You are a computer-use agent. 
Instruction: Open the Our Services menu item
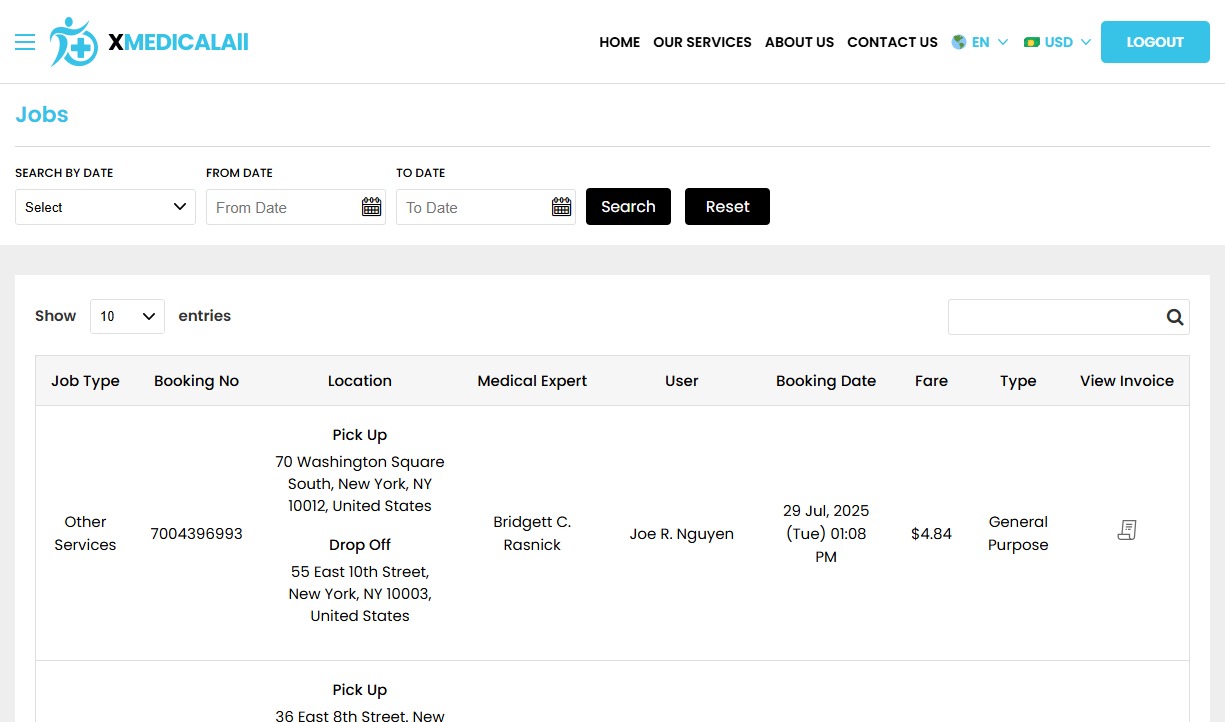click(x=702, y=42)
